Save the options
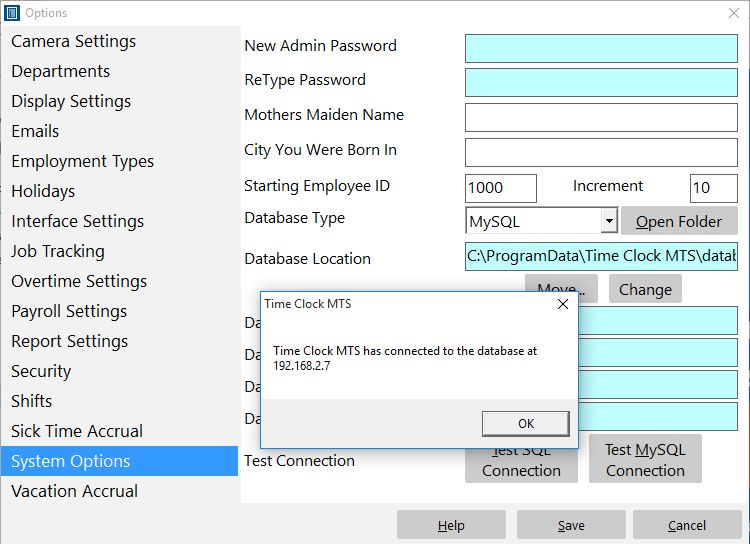 click(x=571, y=525)
